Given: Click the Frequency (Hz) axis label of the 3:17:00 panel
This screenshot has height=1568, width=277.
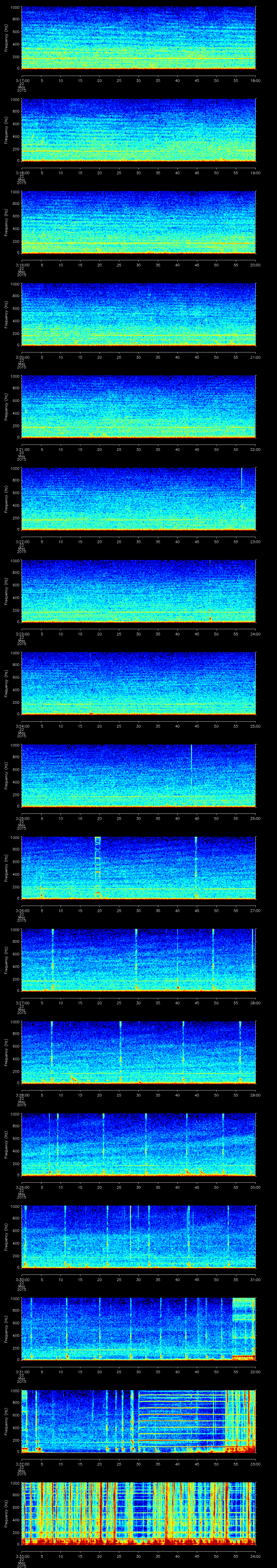Looking at the screenshot, I should coord(6,38).
